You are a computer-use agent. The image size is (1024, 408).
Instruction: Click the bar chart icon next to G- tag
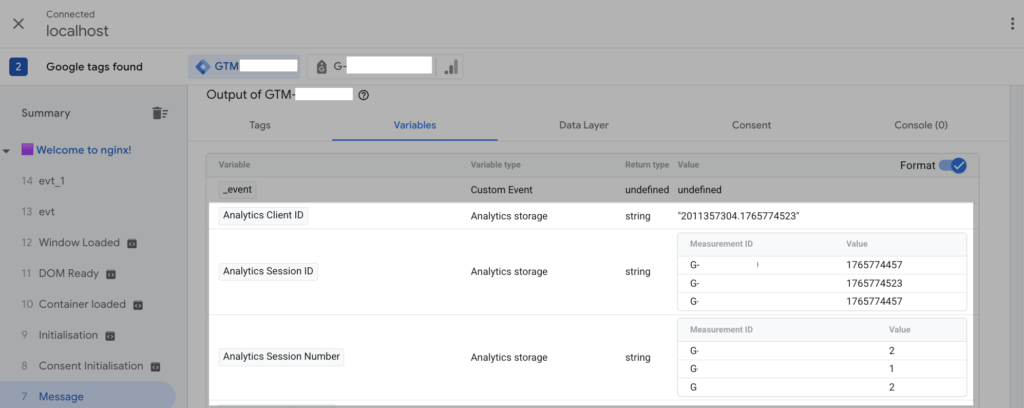(451, 67)
